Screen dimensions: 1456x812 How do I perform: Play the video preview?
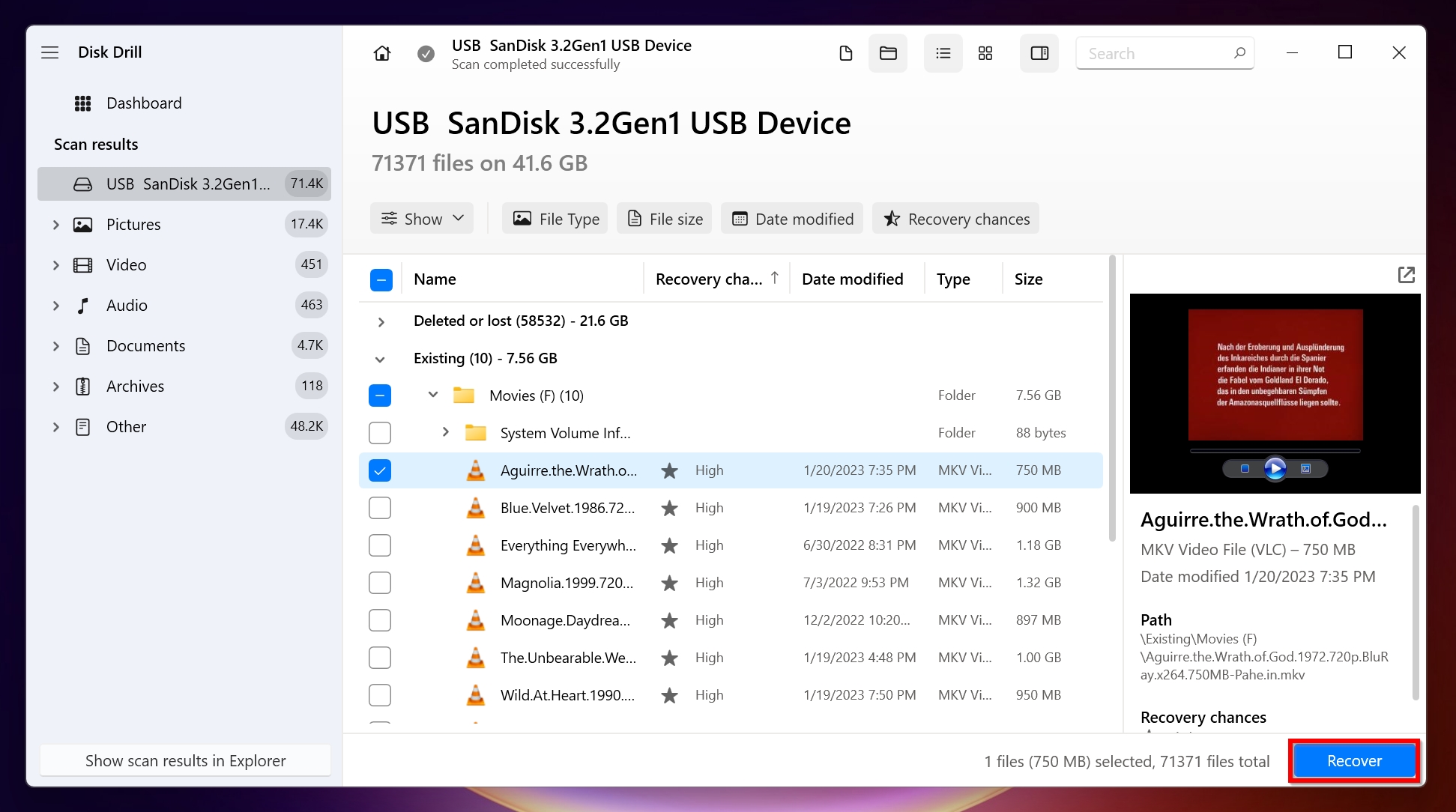point(1275,468)
